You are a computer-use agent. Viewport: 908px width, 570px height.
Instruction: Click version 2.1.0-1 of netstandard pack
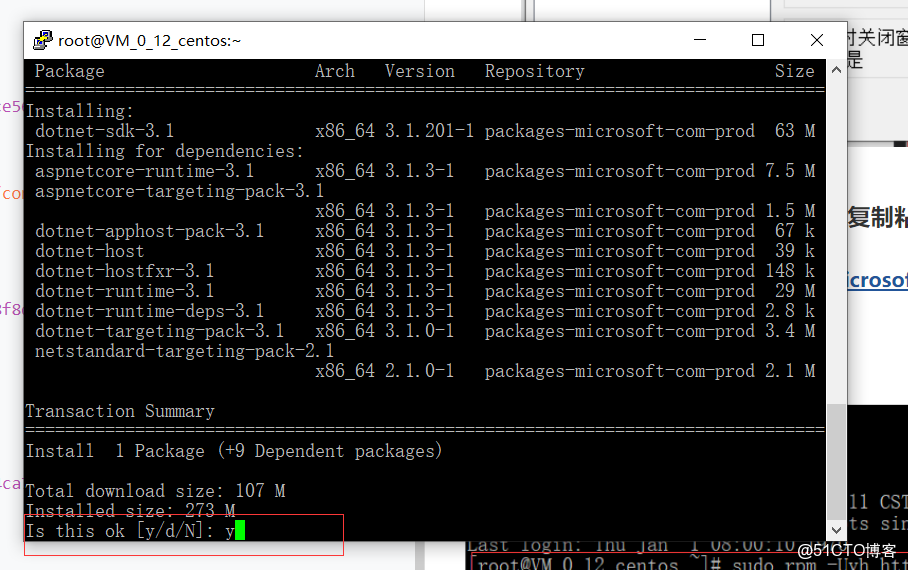coord(420,371)
